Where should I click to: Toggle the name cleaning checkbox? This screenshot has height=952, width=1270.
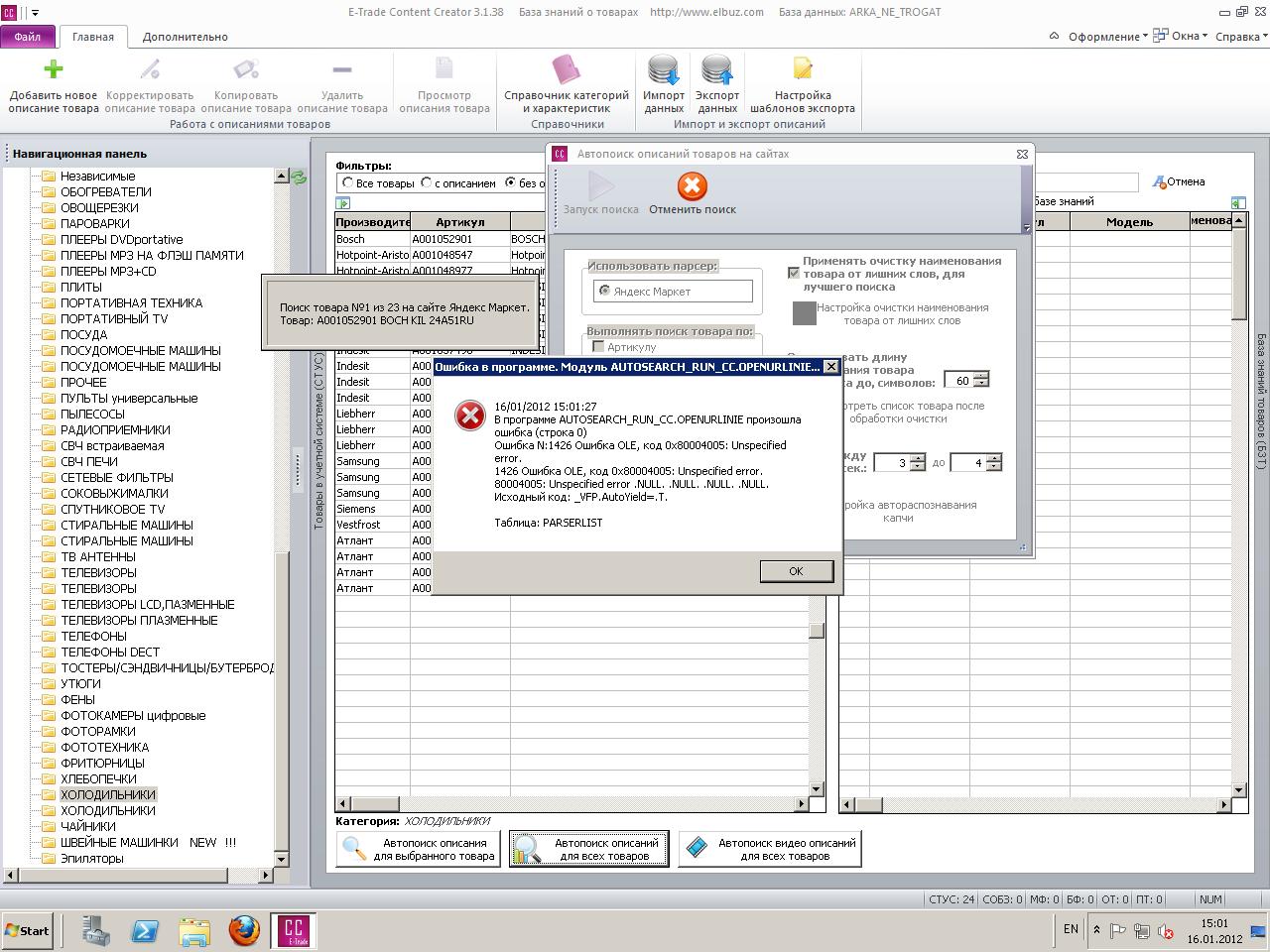tap(794, 272)
